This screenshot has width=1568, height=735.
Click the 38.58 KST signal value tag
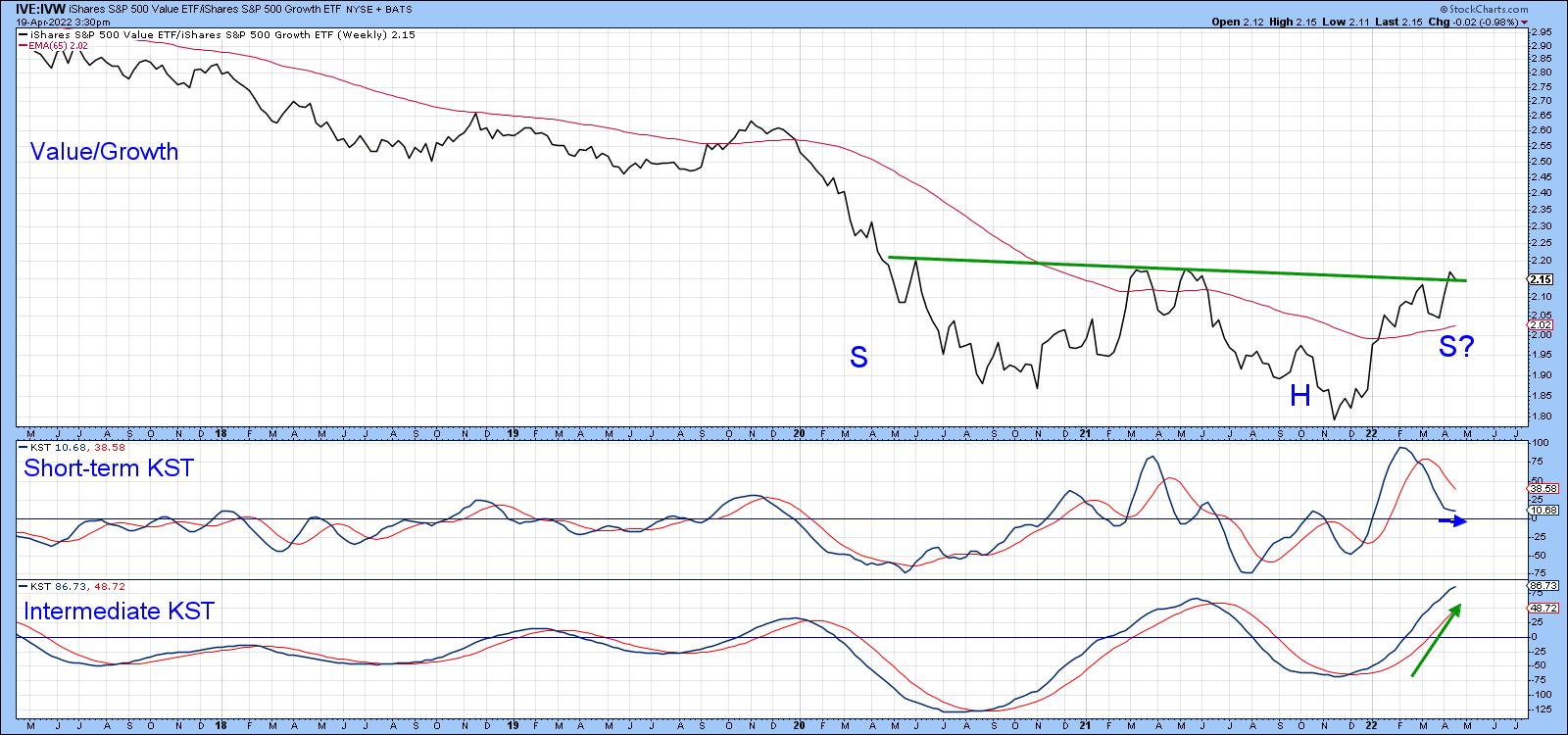click(x=1543, y=487)
